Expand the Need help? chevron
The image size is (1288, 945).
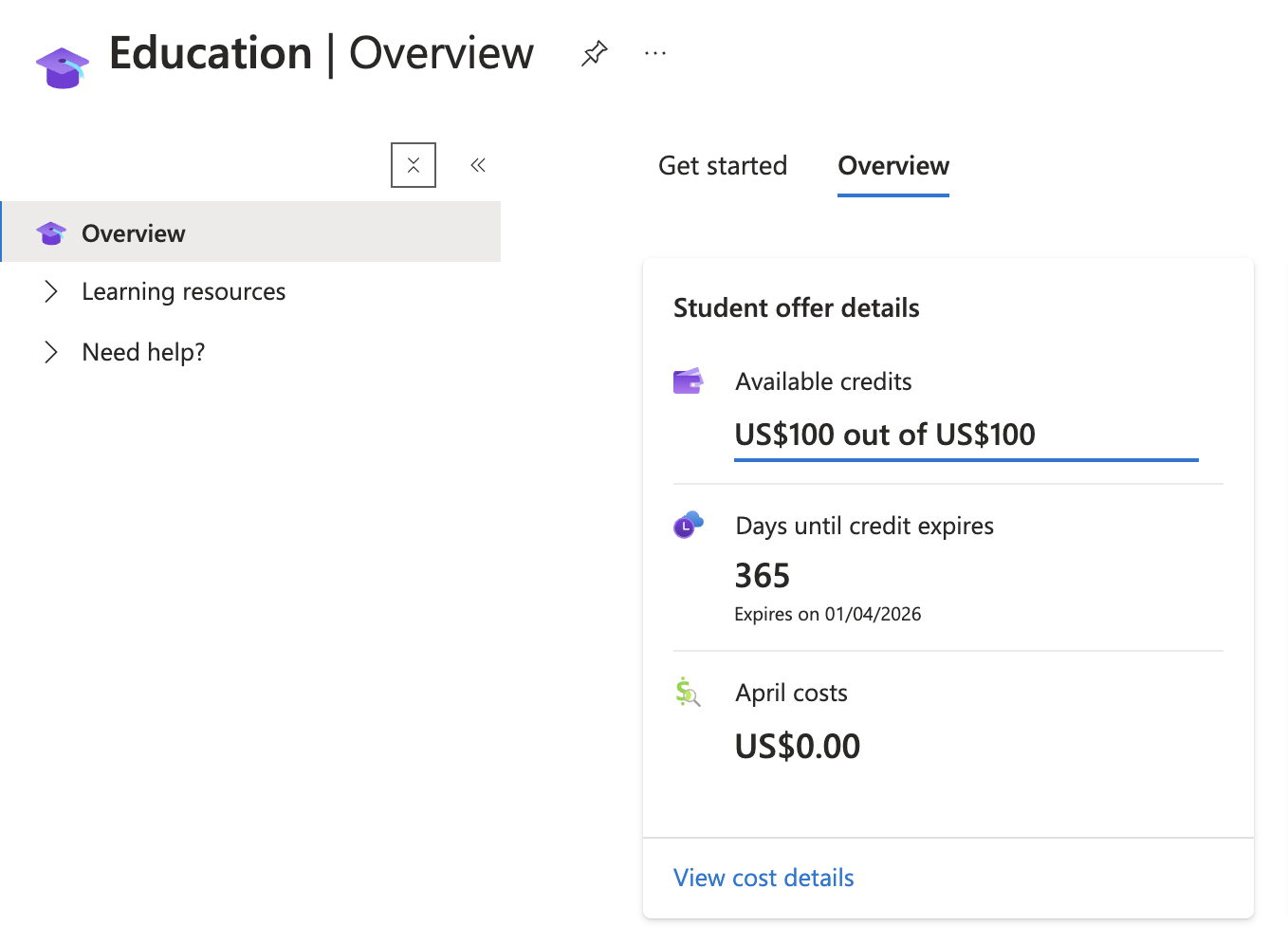click(51, 352)
